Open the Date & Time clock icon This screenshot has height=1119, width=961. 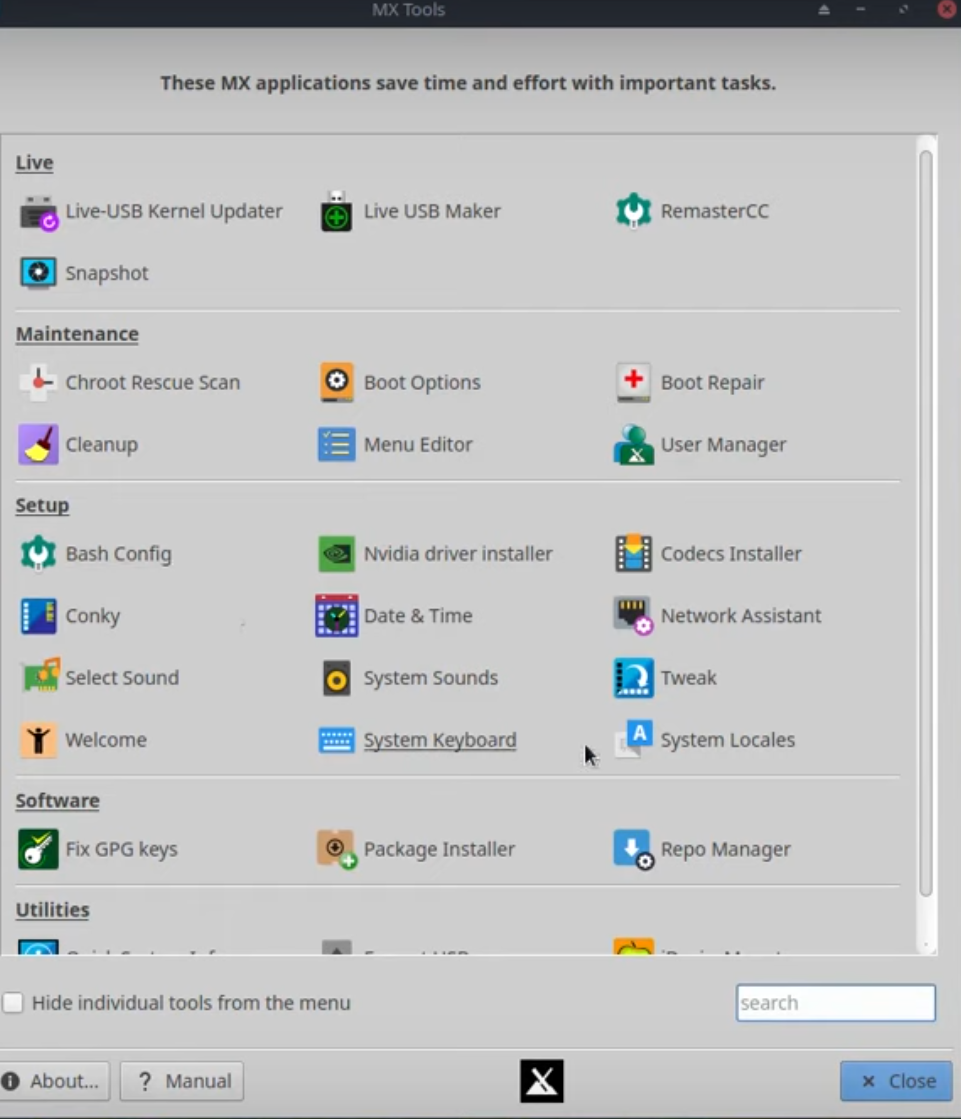(x=336, y=615)
